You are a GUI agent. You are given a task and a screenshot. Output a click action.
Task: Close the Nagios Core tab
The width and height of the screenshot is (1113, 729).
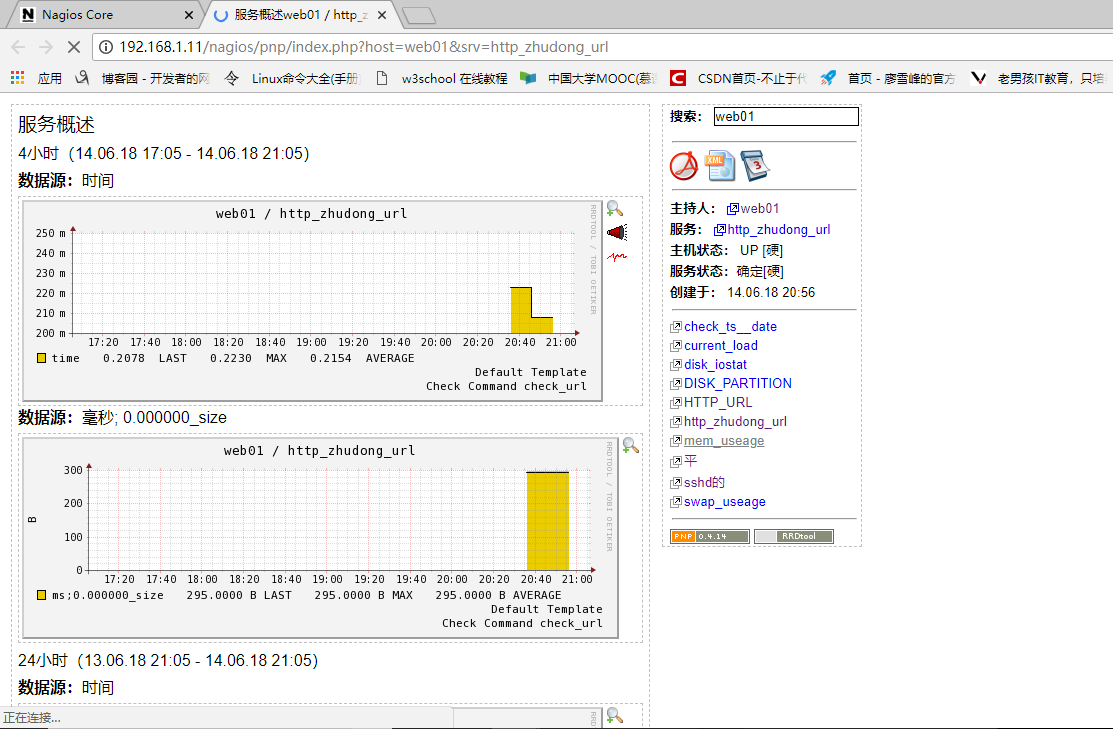click(x=189, y=15)
